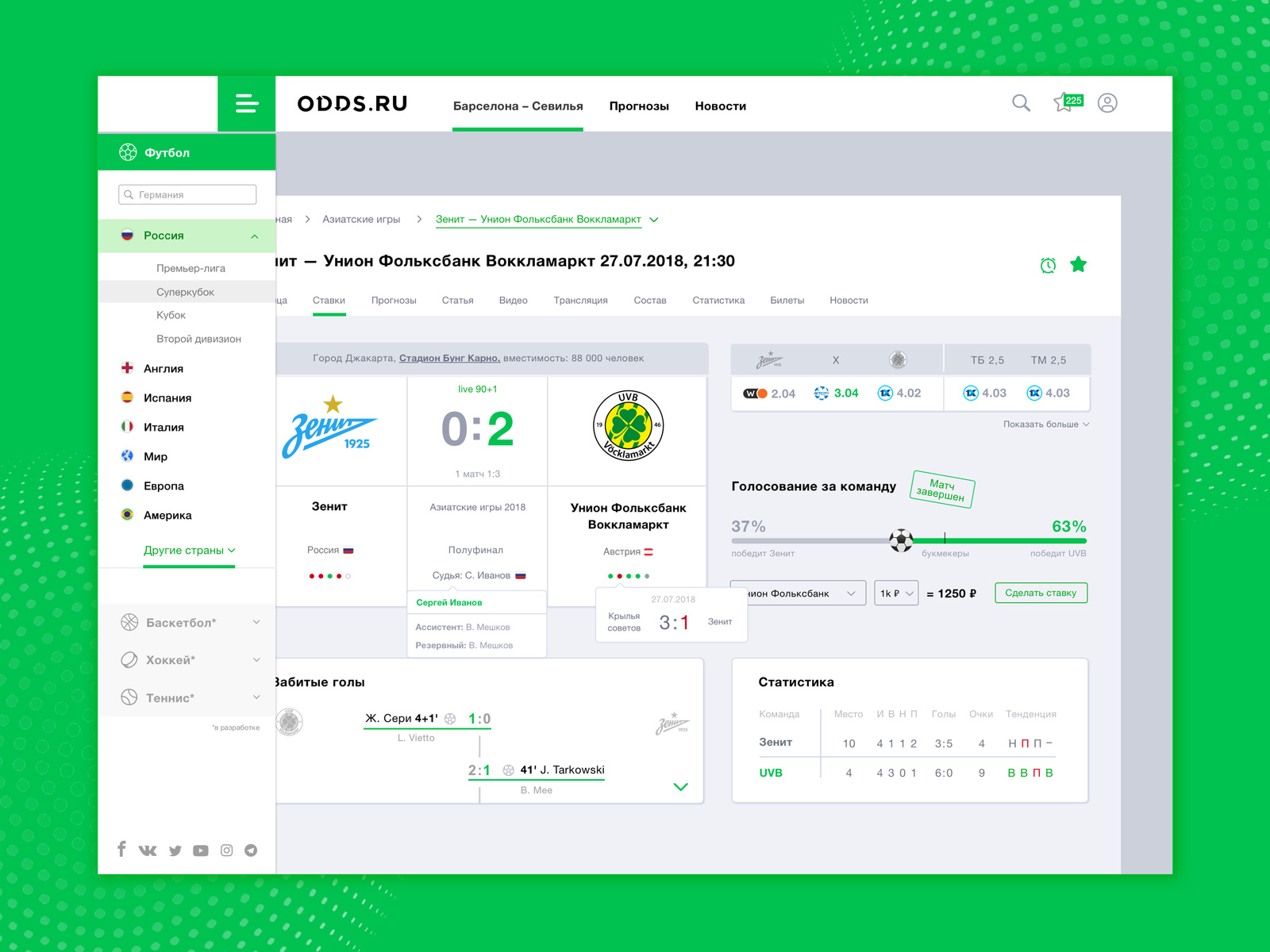Screen dimensions: 1270x952
Task: Click the football icon in Футбол header
Action: pos(128,152)
